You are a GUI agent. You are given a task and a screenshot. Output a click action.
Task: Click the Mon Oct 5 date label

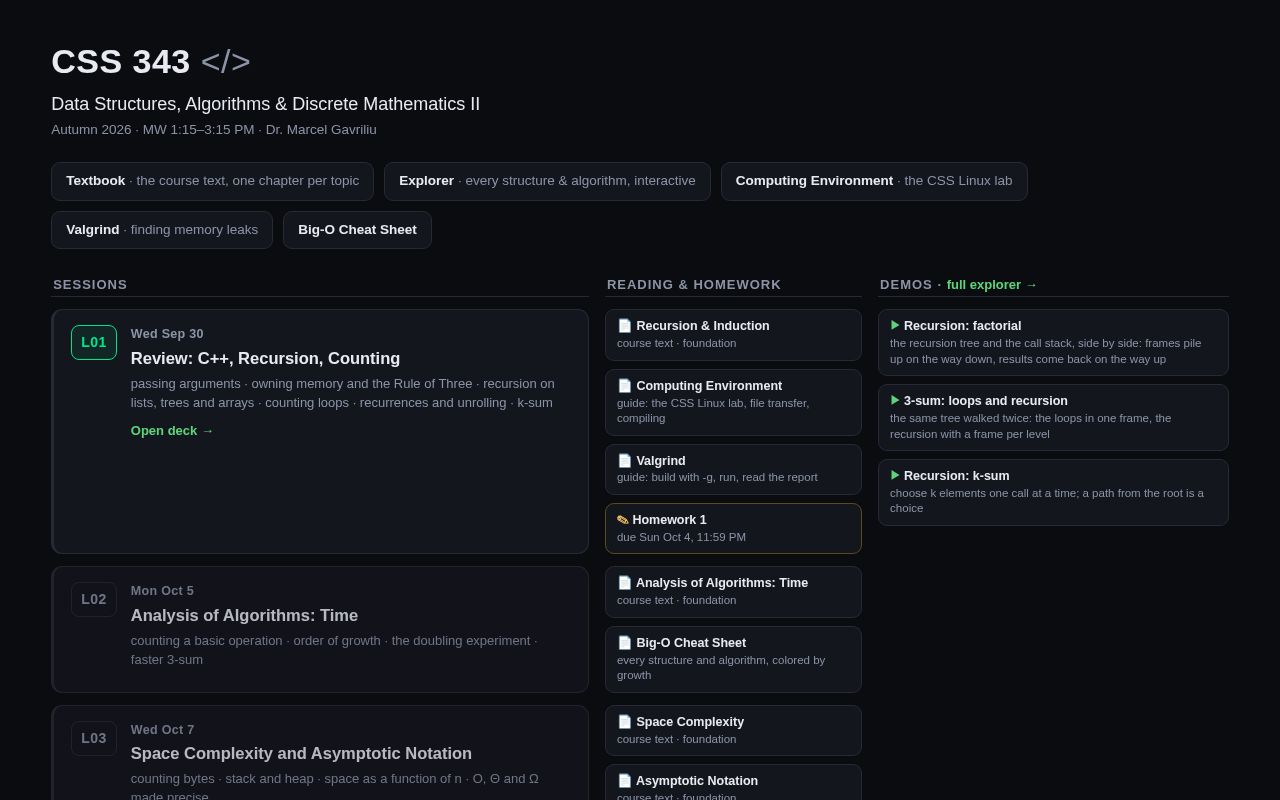pos(162,591)
